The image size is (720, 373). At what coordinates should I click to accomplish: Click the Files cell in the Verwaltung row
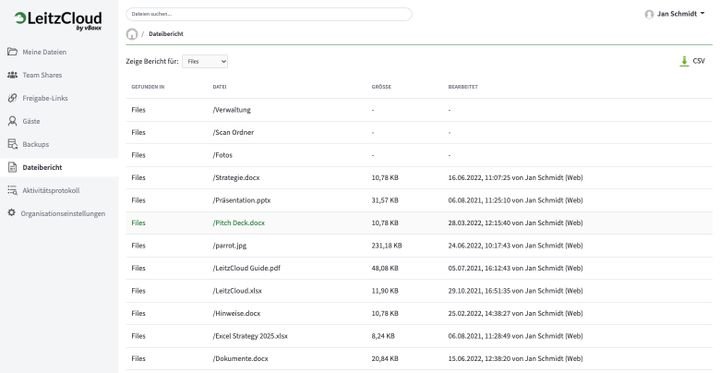138,110
